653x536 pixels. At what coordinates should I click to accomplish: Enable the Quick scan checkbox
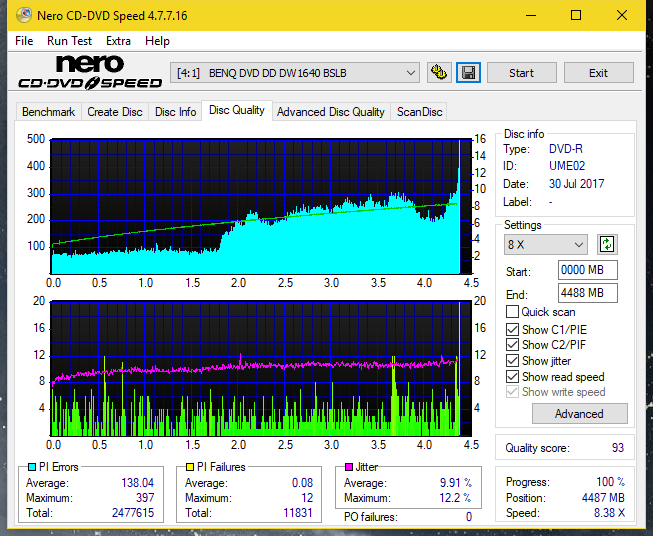[512, 312]
